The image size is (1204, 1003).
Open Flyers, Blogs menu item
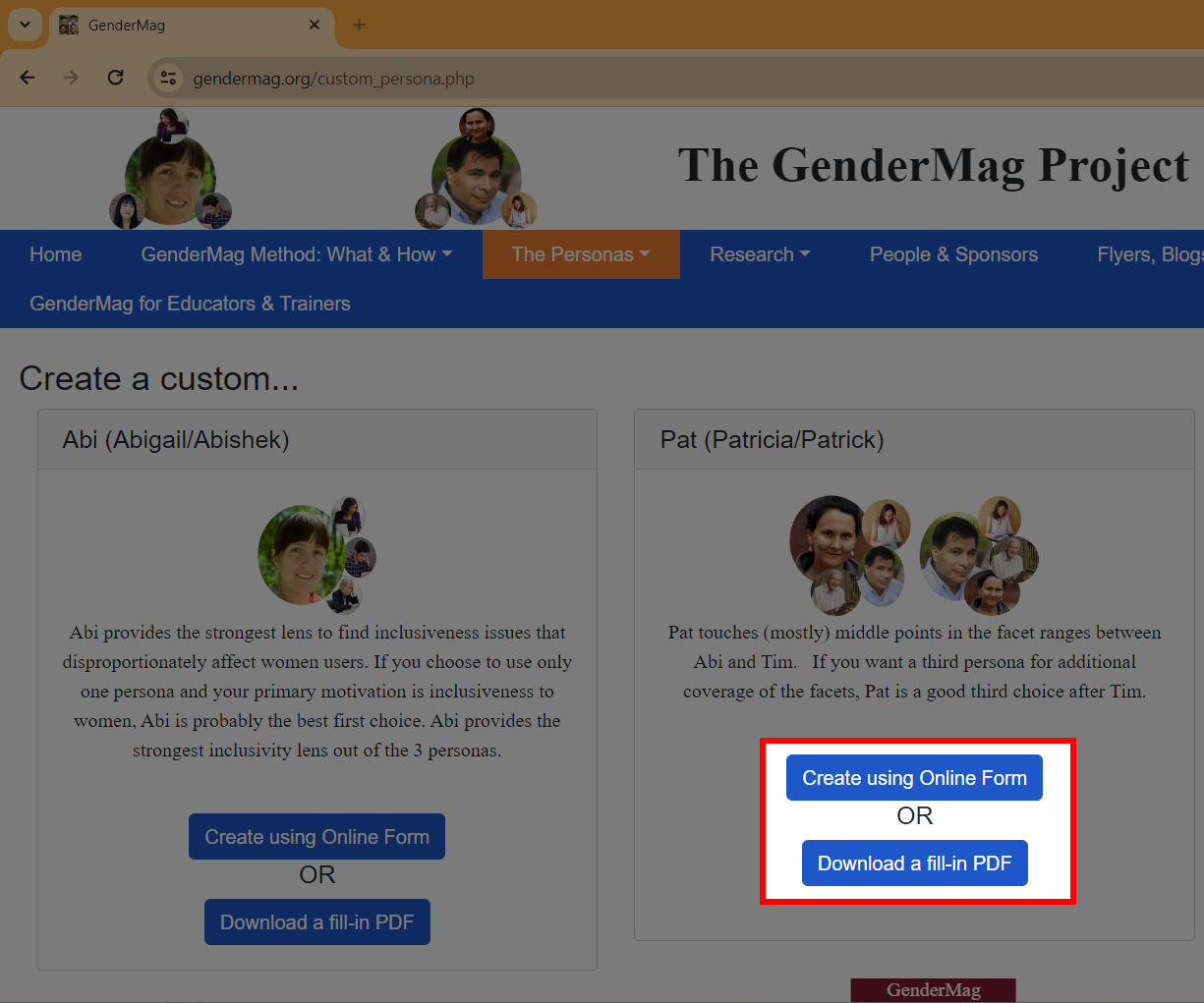[1149, 254]
